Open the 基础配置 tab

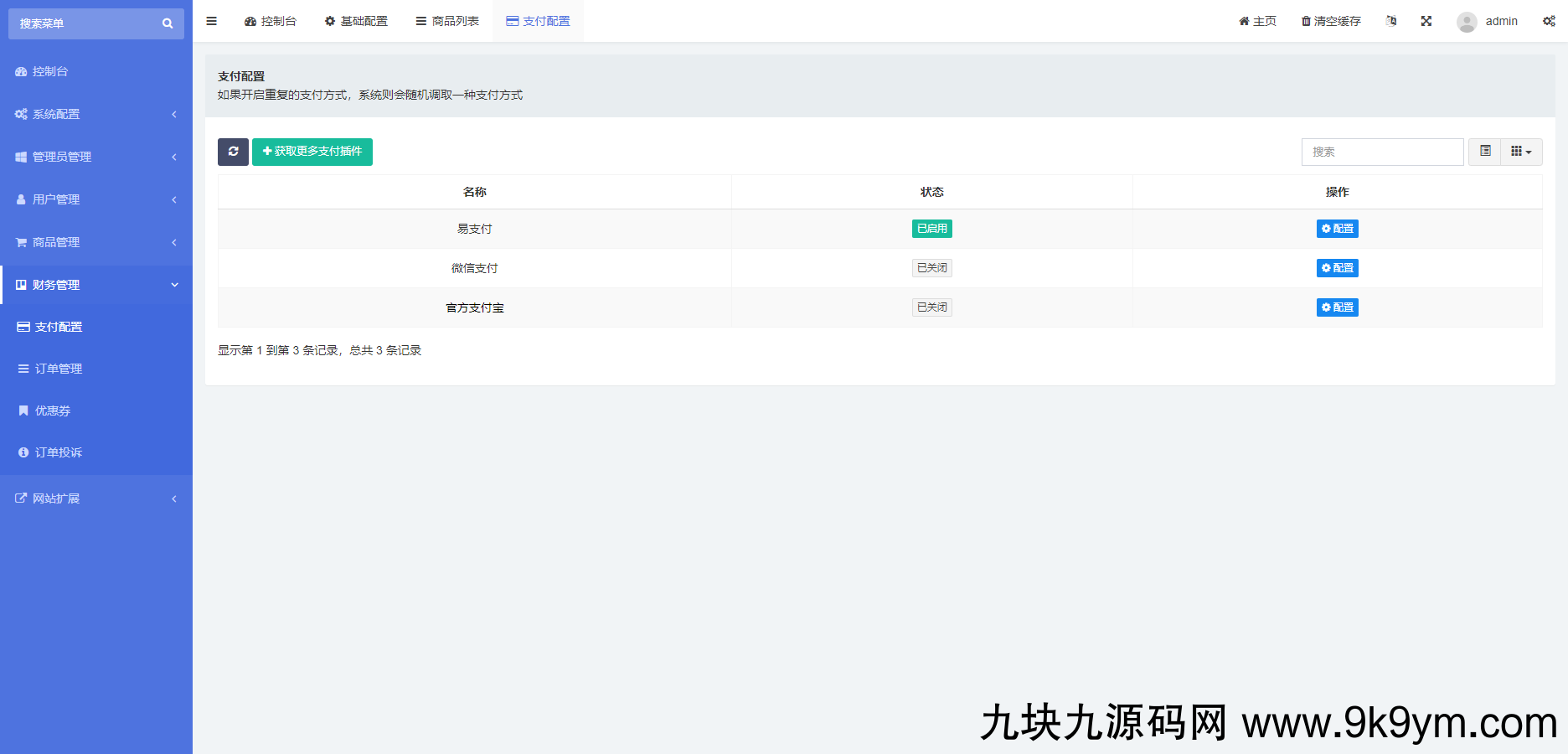click(357, 21)
